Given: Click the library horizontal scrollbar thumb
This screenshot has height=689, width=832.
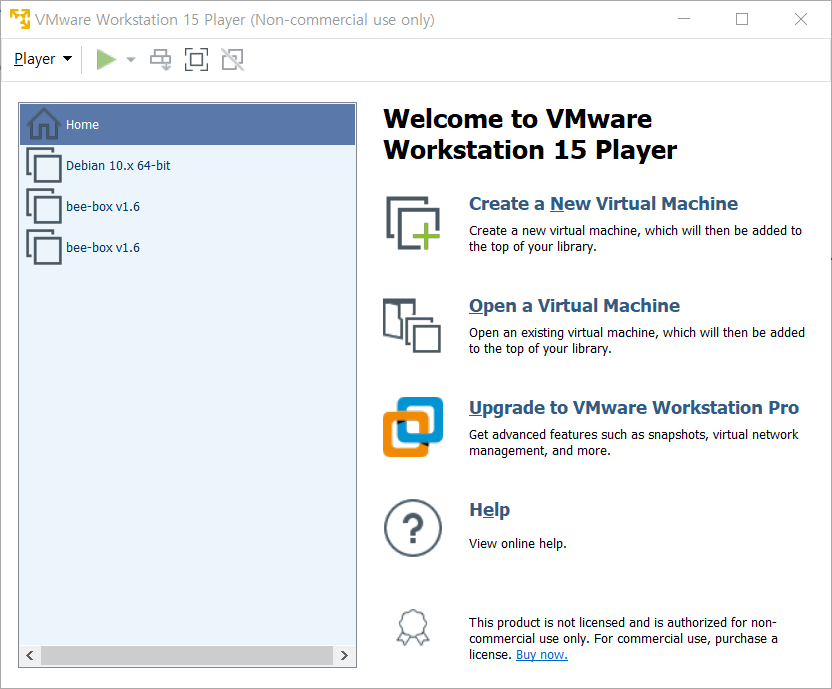Looking at the screenshot, I should coord(187,656).
